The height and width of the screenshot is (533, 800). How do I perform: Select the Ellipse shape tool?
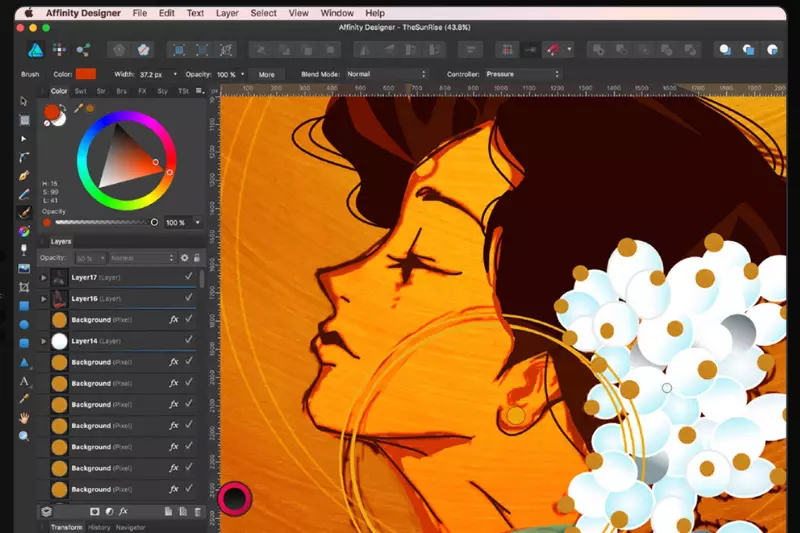pos(24,324)
